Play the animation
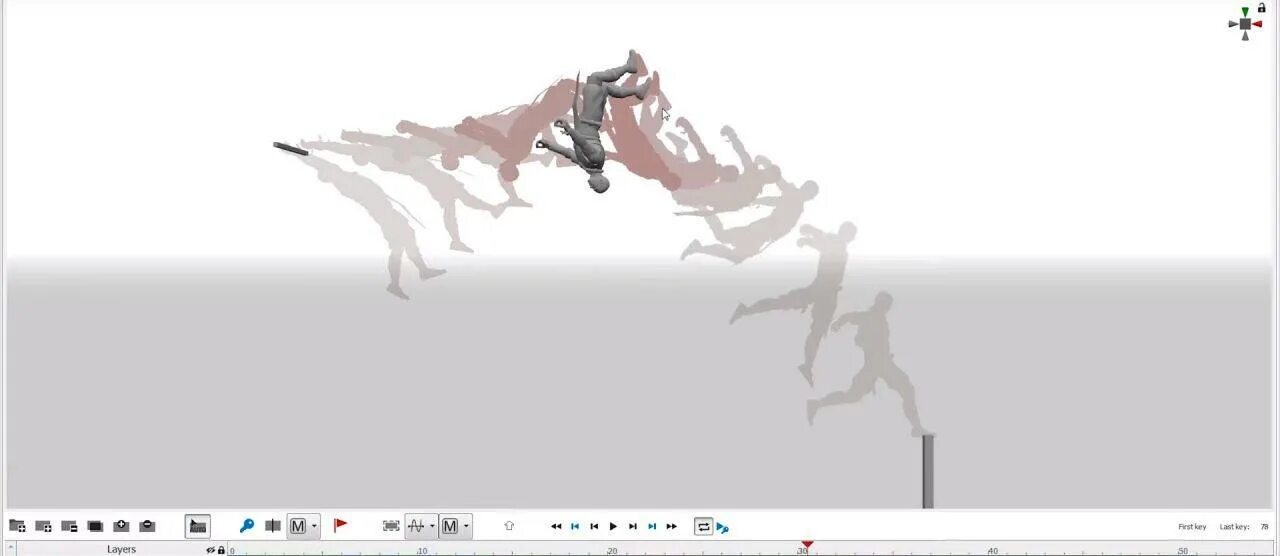The image size is (1280, 556). (x=613, y=526)
